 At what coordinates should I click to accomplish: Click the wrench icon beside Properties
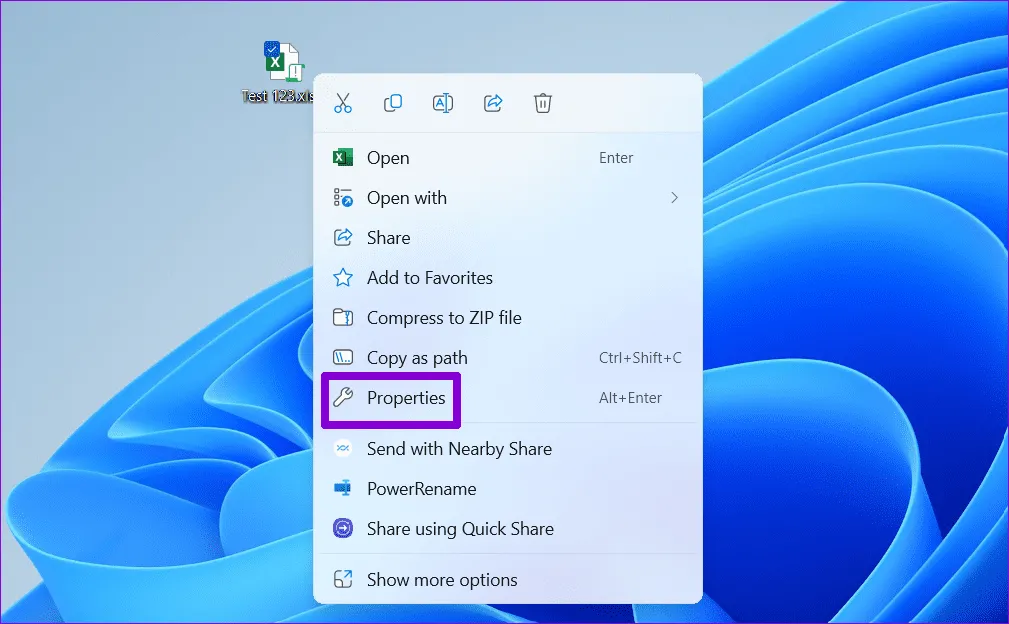coord(343,398)
